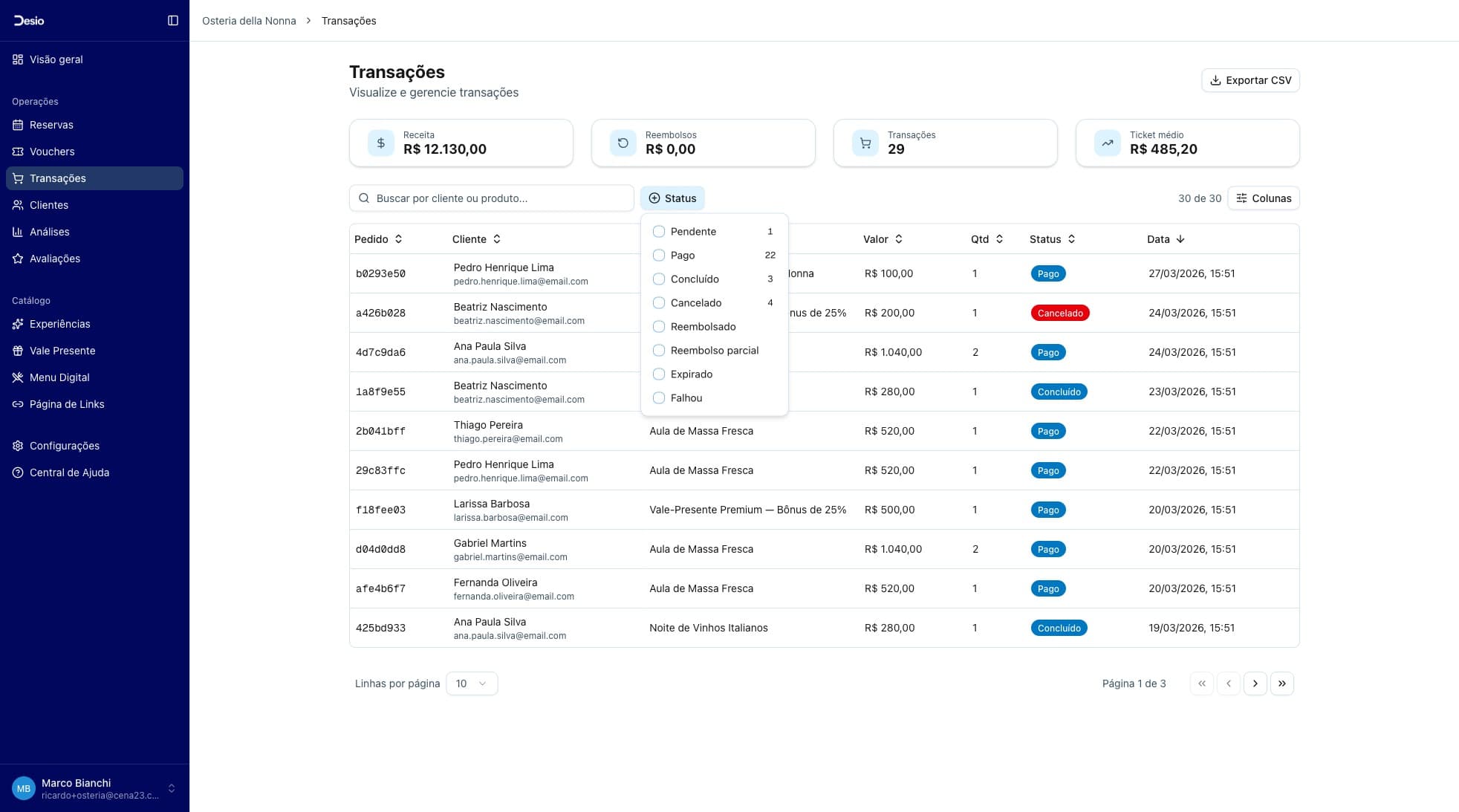This screenshot has width=1459, height=812.
Task: Click the Página de Links chain icon
Action: 18,404
